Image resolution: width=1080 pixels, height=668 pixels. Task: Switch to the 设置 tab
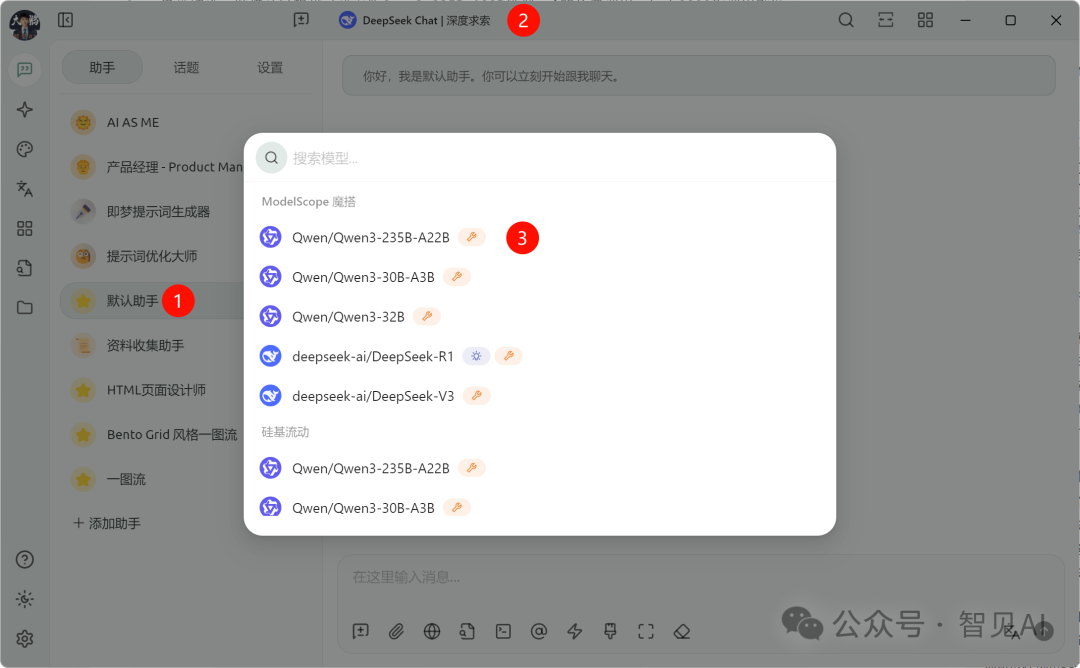pos(270,67)
